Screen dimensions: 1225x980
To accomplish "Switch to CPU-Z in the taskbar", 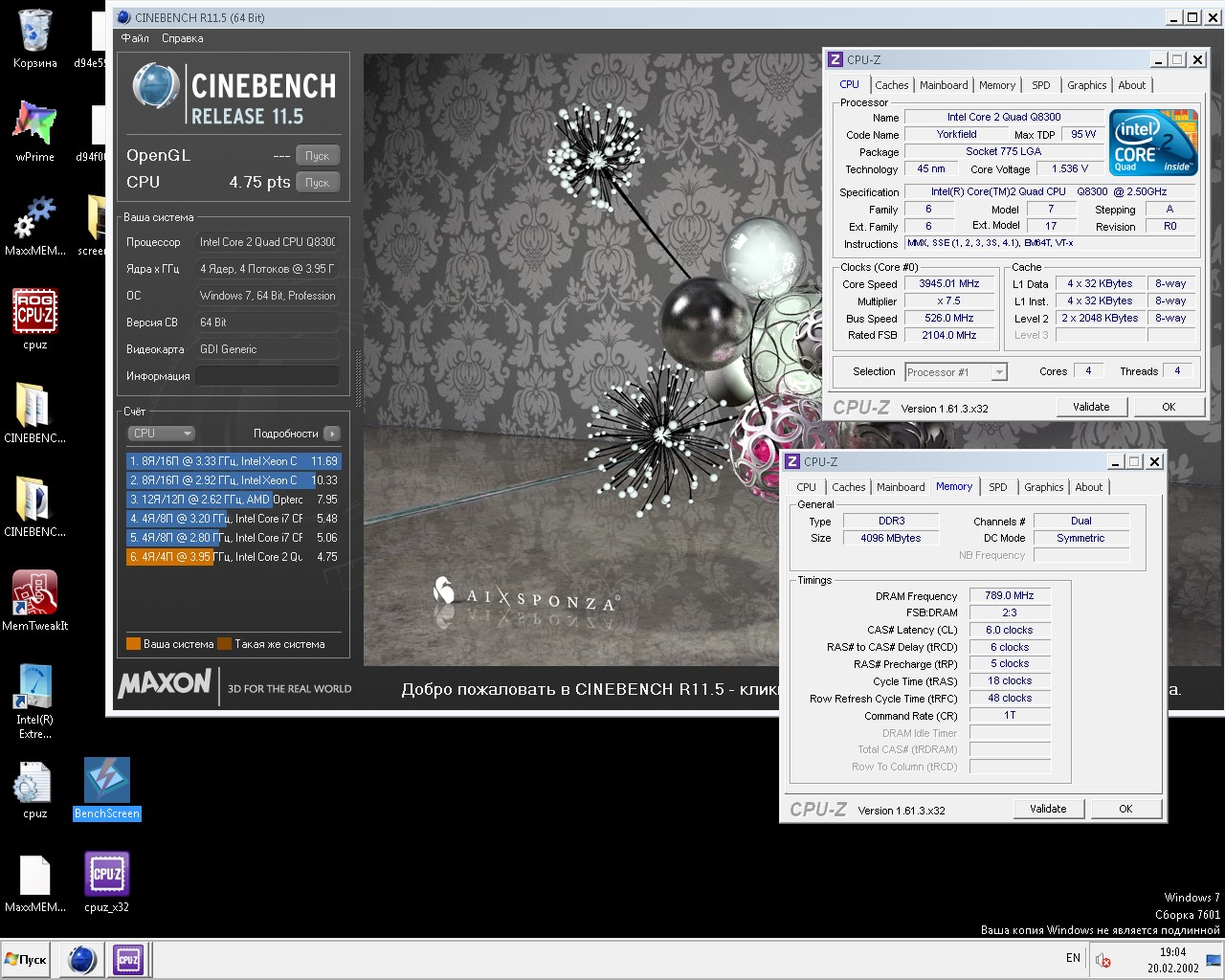I will click(128, 959).
